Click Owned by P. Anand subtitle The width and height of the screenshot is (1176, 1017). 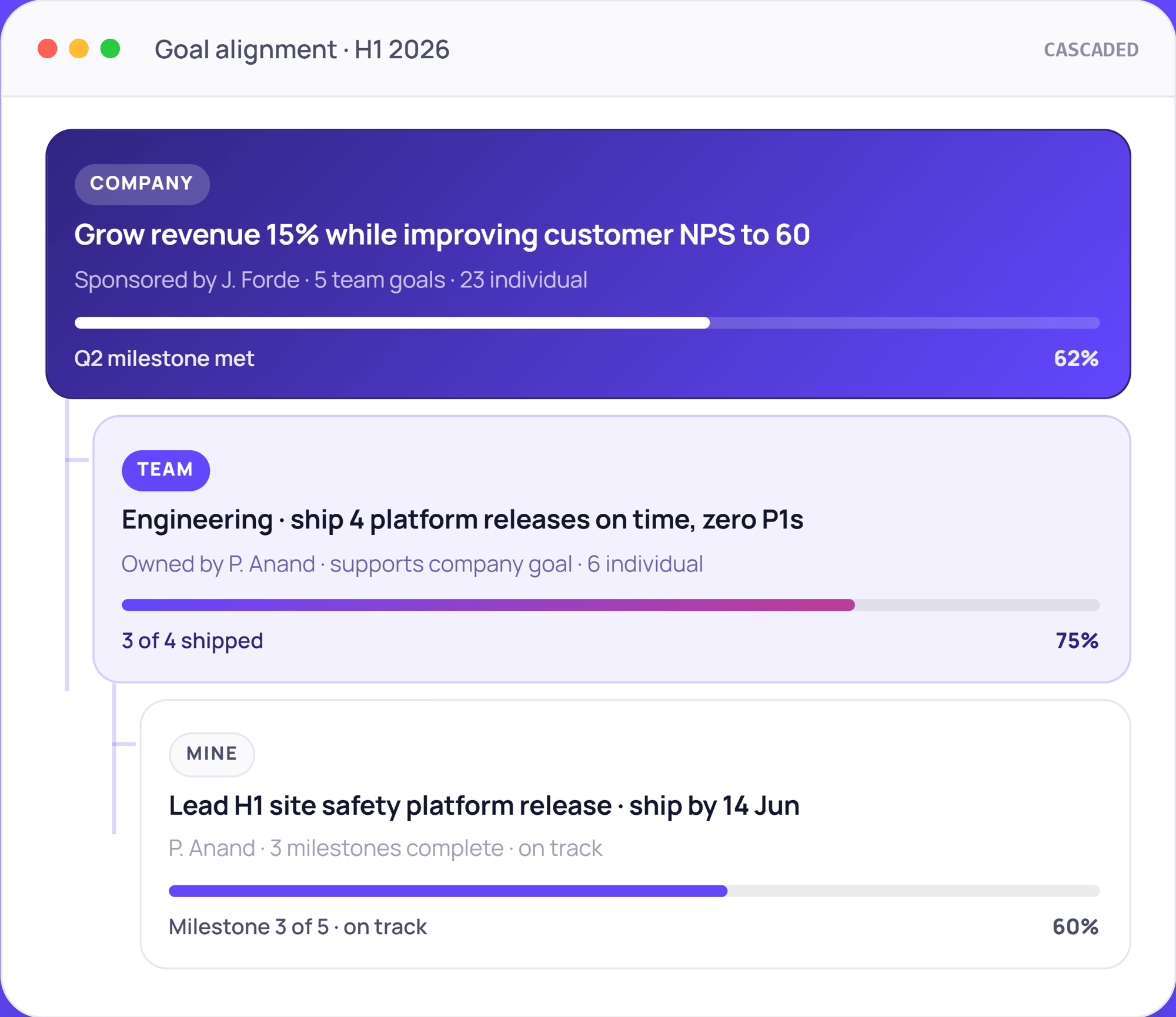412,564
